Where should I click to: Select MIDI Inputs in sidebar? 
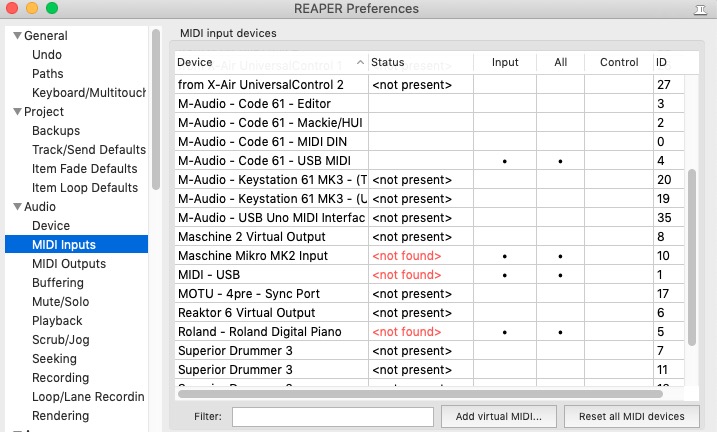76,245
